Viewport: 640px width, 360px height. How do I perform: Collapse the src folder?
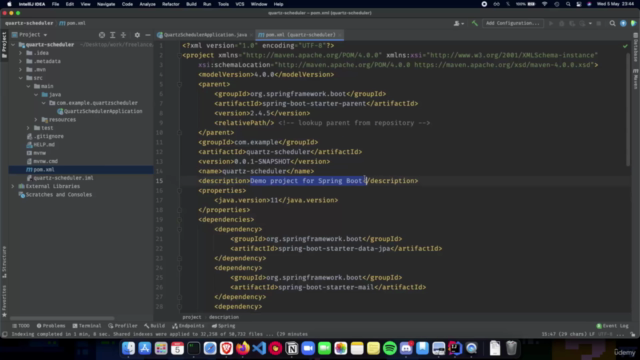[x=20, y=78]
